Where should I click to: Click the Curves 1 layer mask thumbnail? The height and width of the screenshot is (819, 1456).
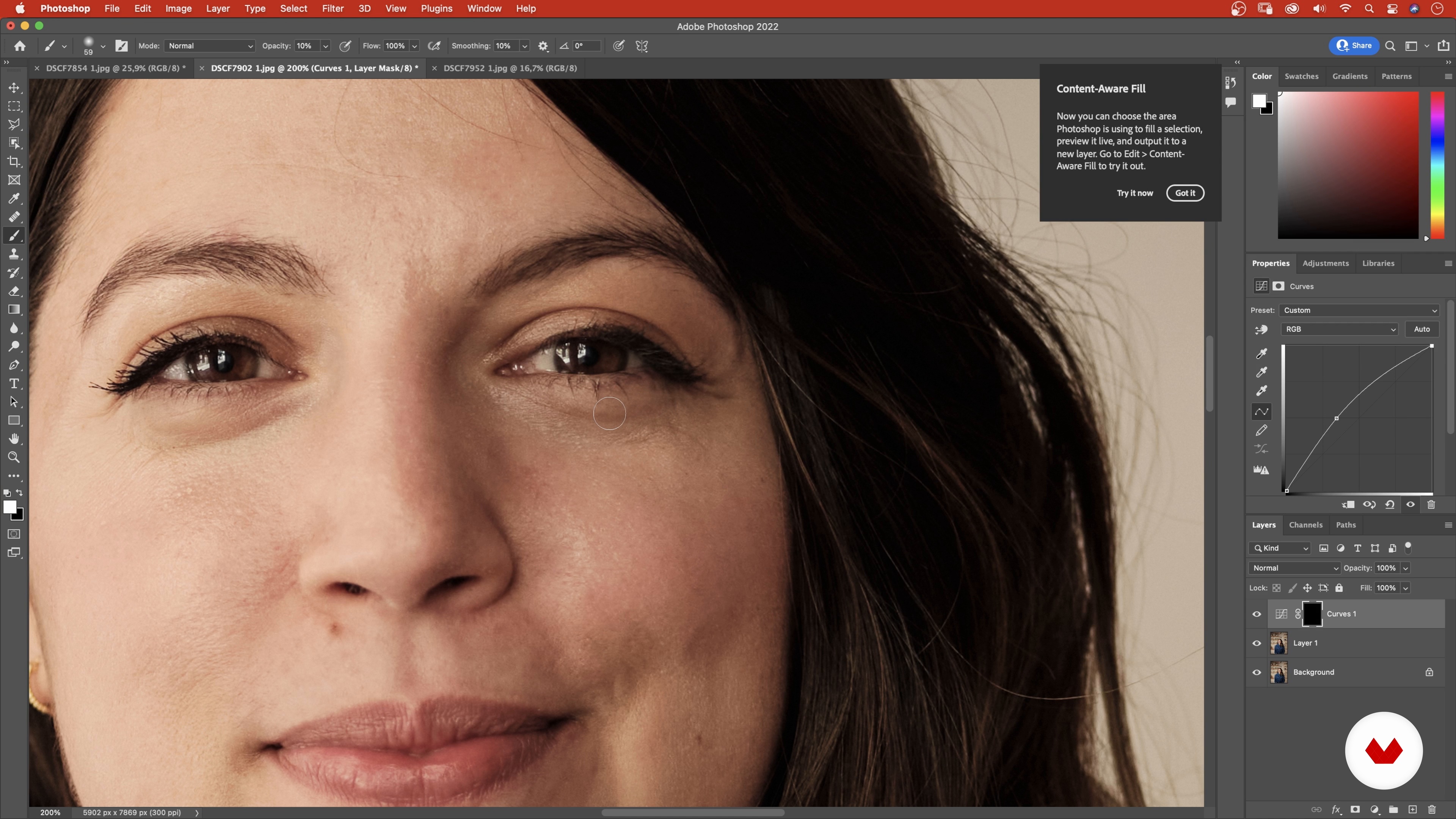click(x=1312, y=614)
